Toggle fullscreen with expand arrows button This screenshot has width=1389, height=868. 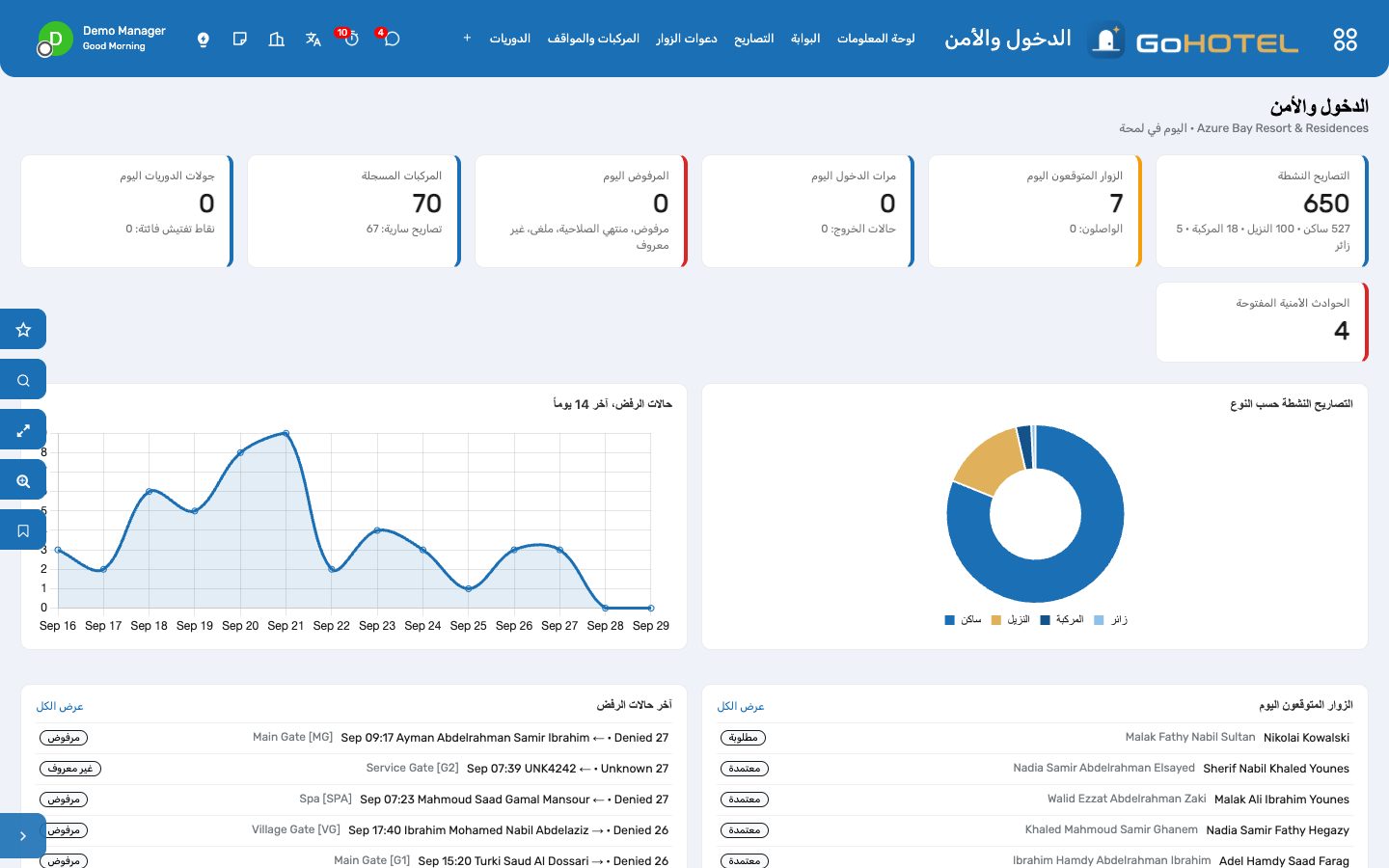pos(23,430)
